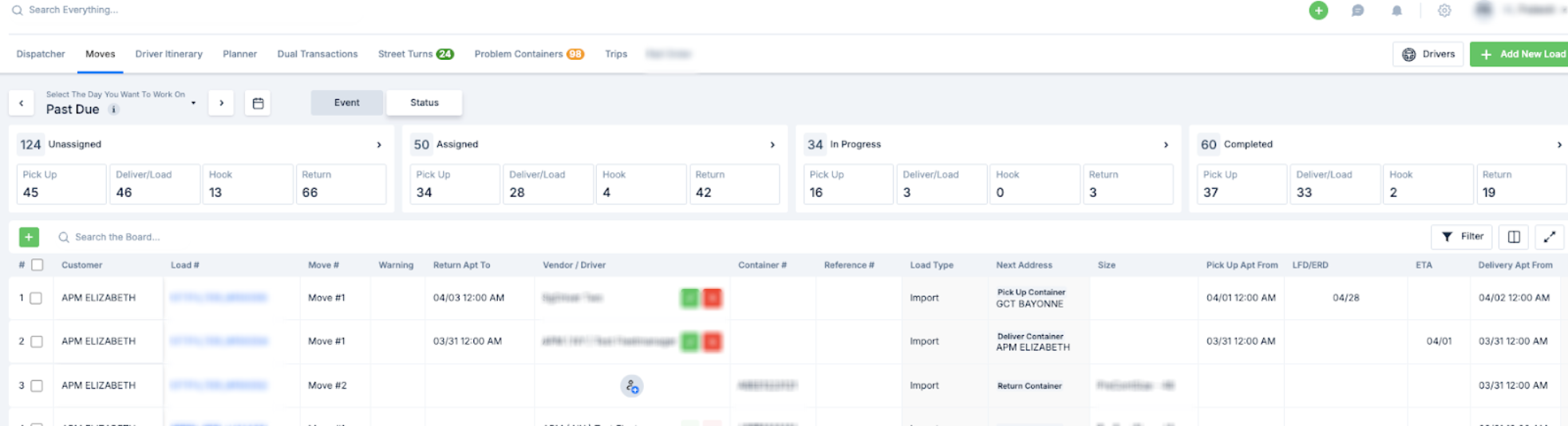Open the Dual Transactions tab
Viewport: 1568px width, 426px height.
(x=318, y=54)
